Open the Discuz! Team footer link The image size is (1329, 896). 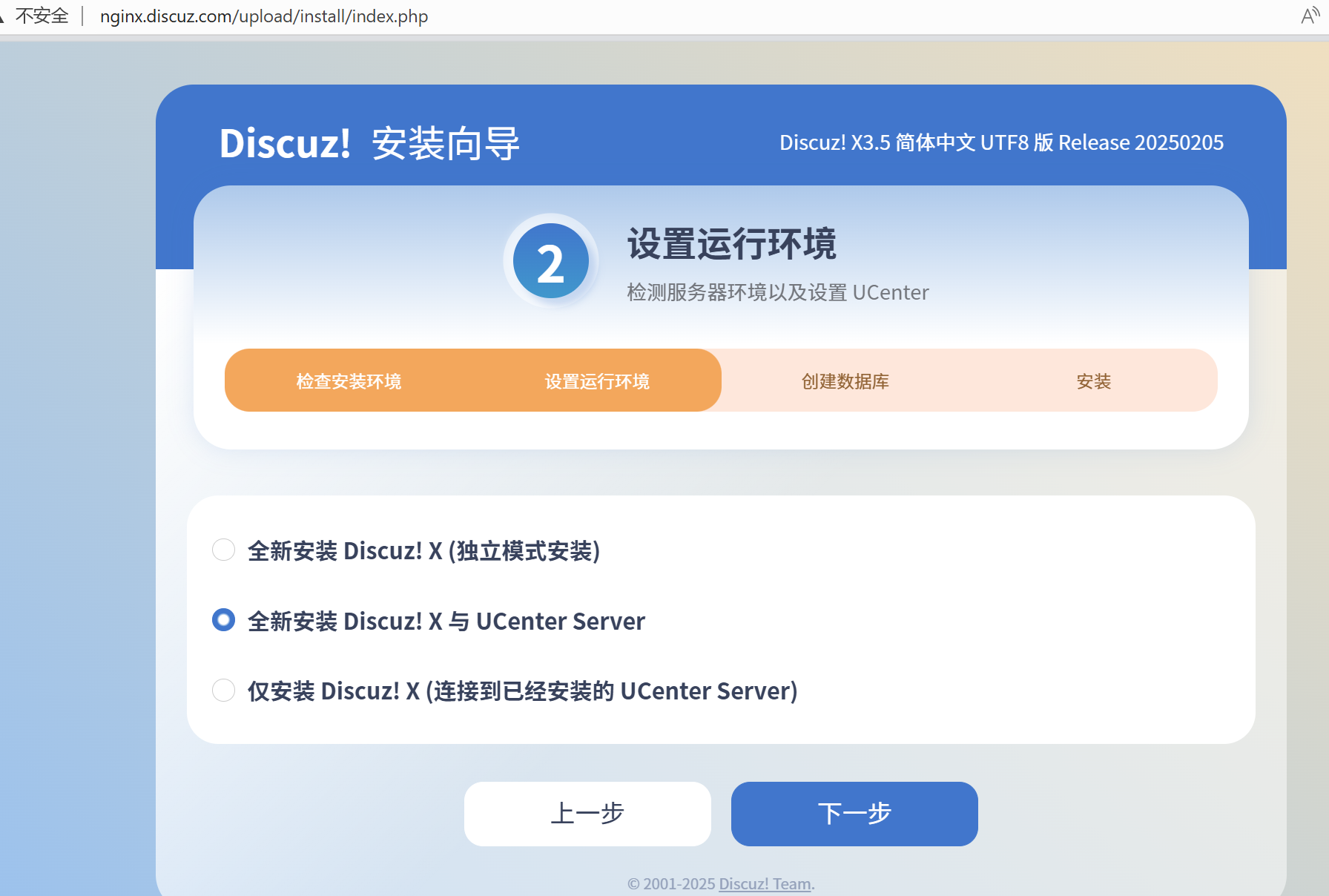pos(765,883)
